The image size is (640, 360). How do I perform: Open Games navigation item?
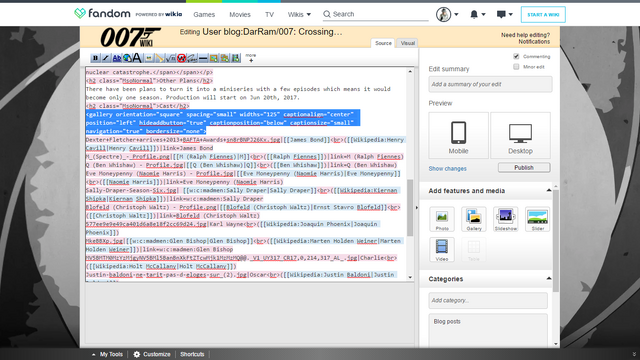(x=204, y=14)
